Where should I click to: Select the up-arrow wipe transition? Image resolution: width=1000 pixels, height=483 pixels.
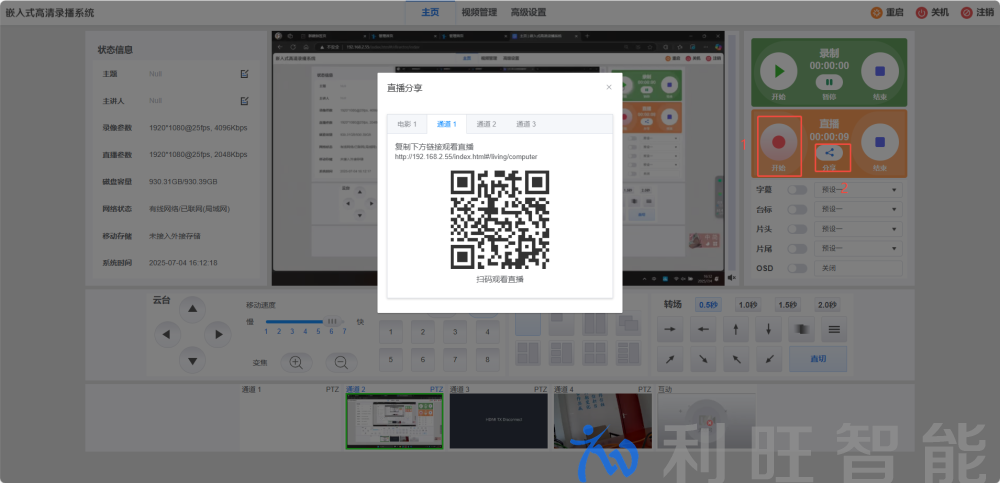736,329
